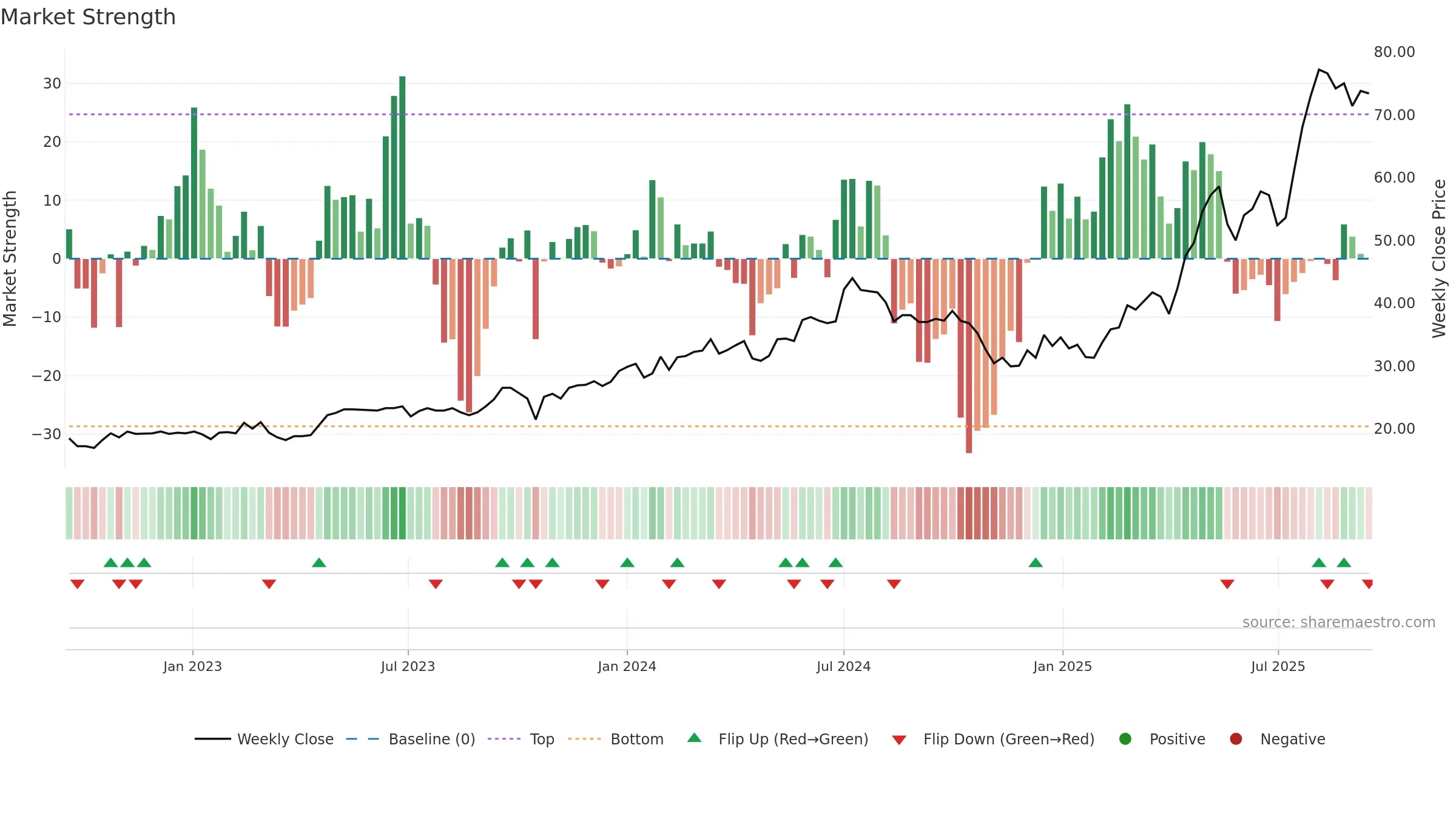The width and height of the screenshot is (1456, 819).
Task: Click the vertical Market Strength axis title
Action: point(10,258)
